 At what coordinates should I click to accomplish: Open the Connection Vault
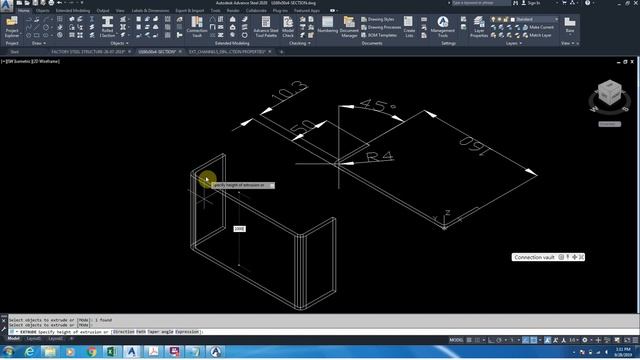[197, 27]
